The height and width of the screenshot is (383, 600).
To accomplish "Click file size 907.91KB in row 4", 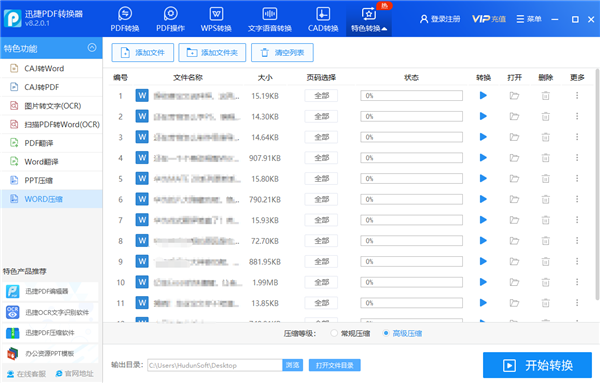I will 265,158.
